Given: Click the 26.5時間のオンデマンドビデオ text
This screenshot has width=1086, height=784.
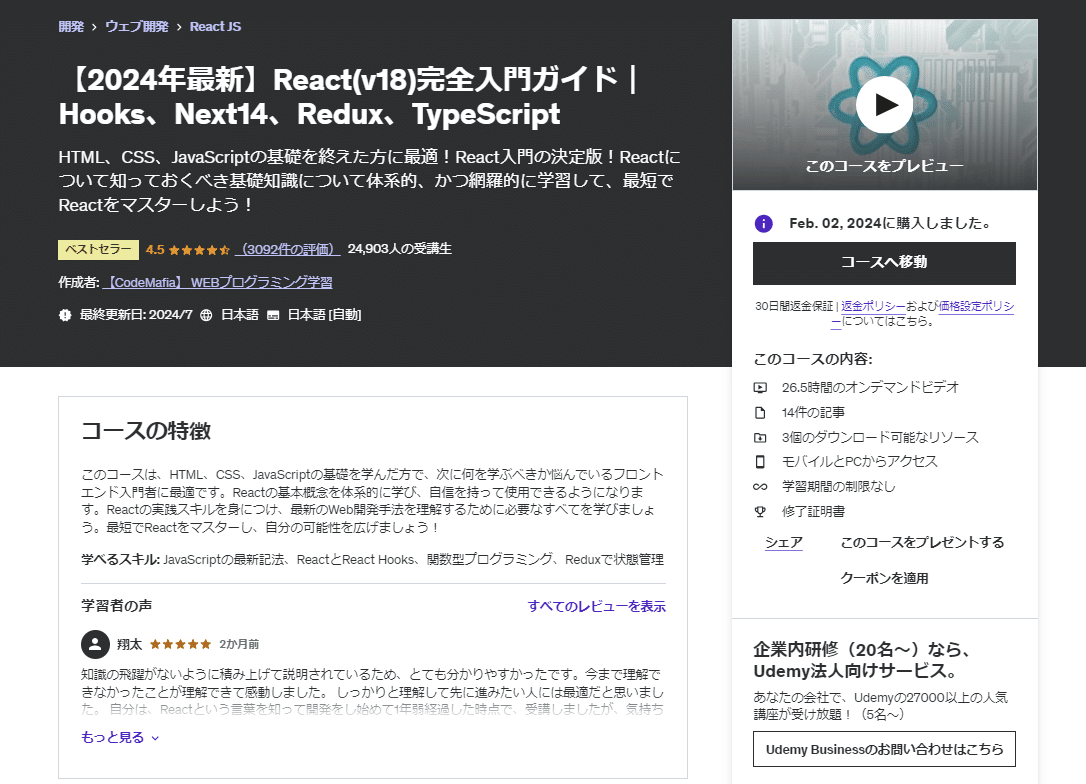Looking at the screenshot, I should coord(870,388).
